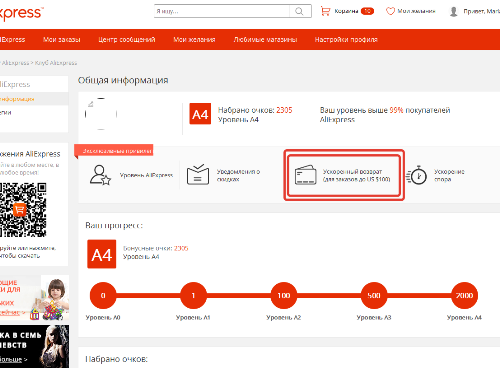Click the profile photo placeholder

point(101,114)
